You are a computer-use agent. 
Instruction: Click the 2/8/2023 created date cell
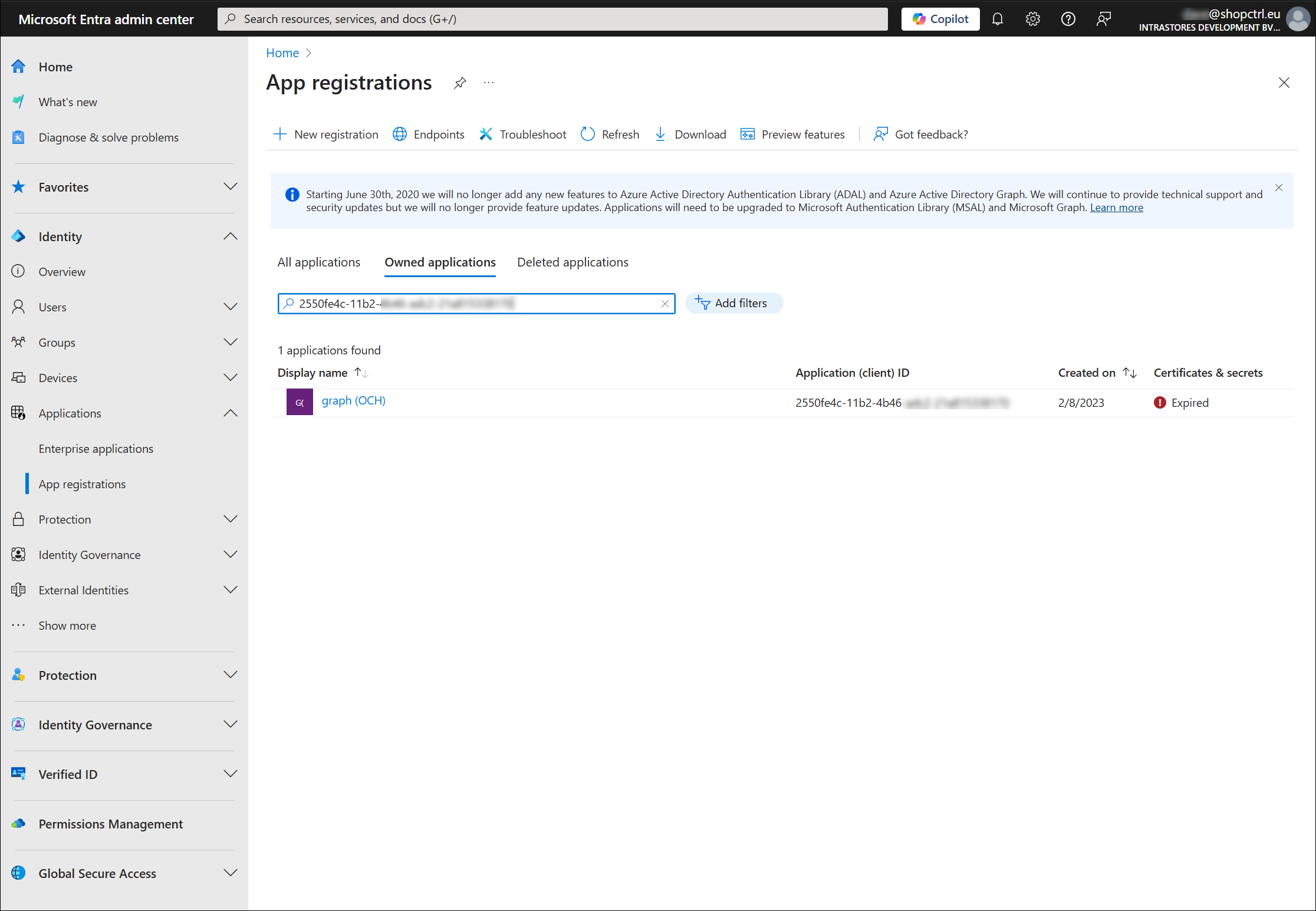point(1081,403)
